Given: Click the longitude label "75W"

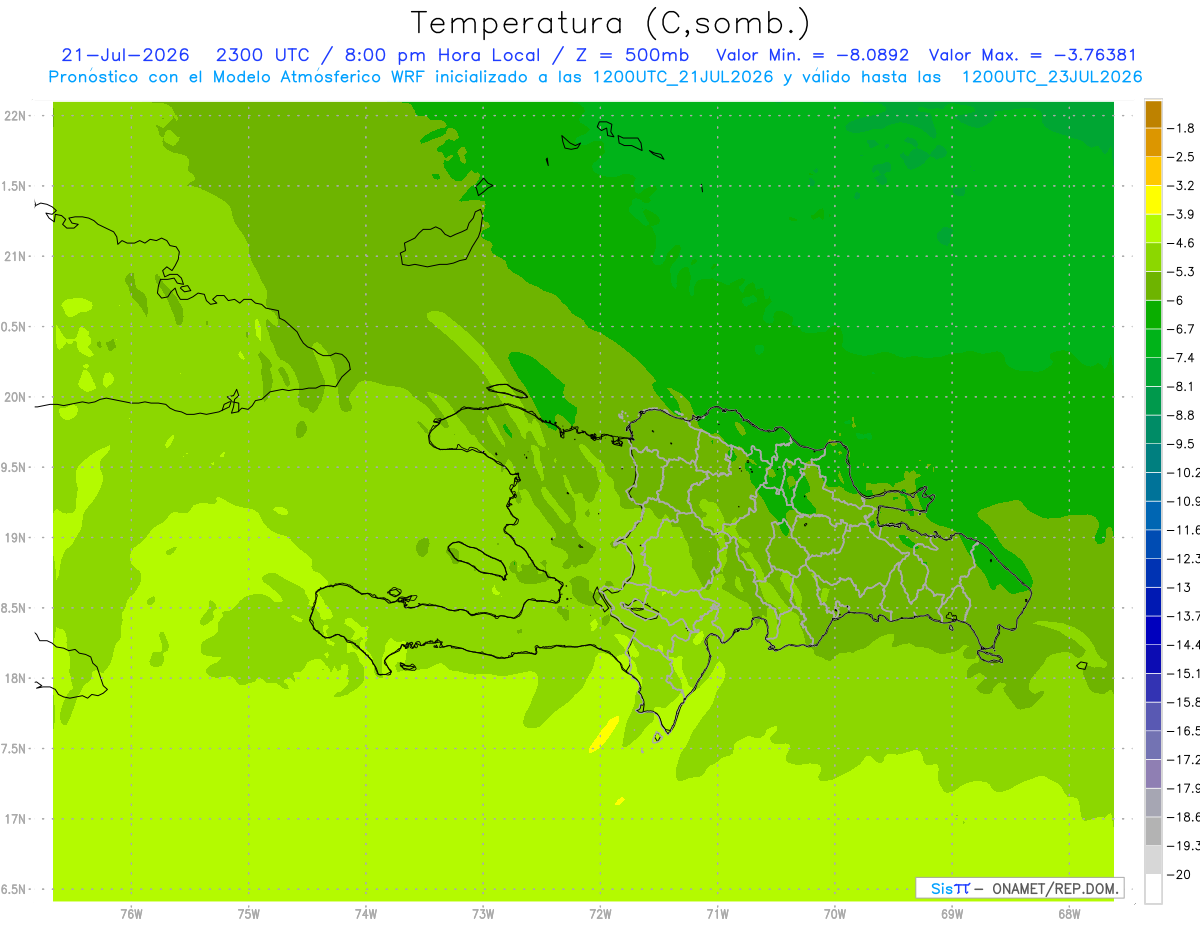Looking at the screenshot, I should pos(249,913).
